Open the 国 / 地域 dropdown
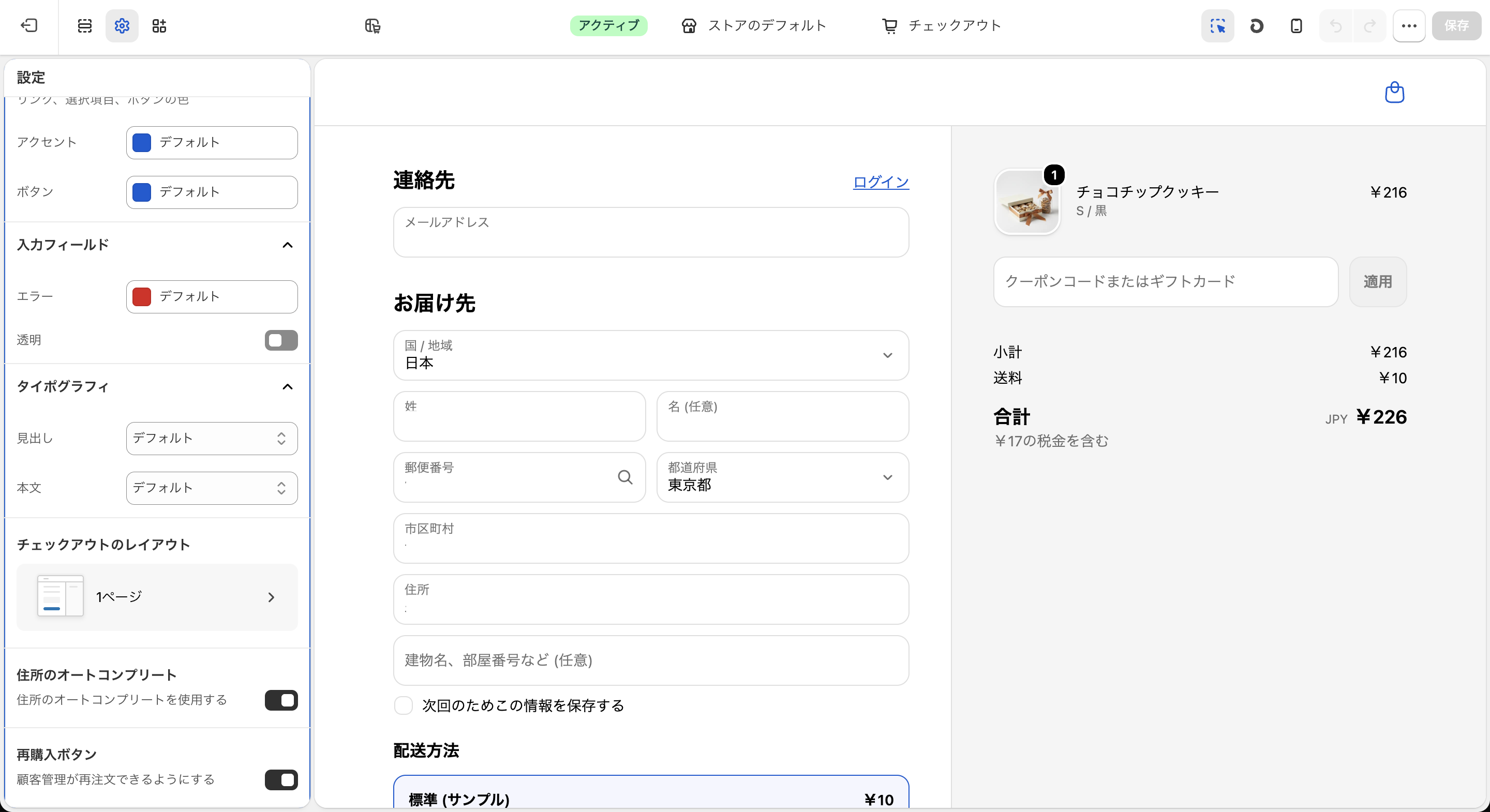Viewport: 1490px width, 812px height. click(651, 355)
